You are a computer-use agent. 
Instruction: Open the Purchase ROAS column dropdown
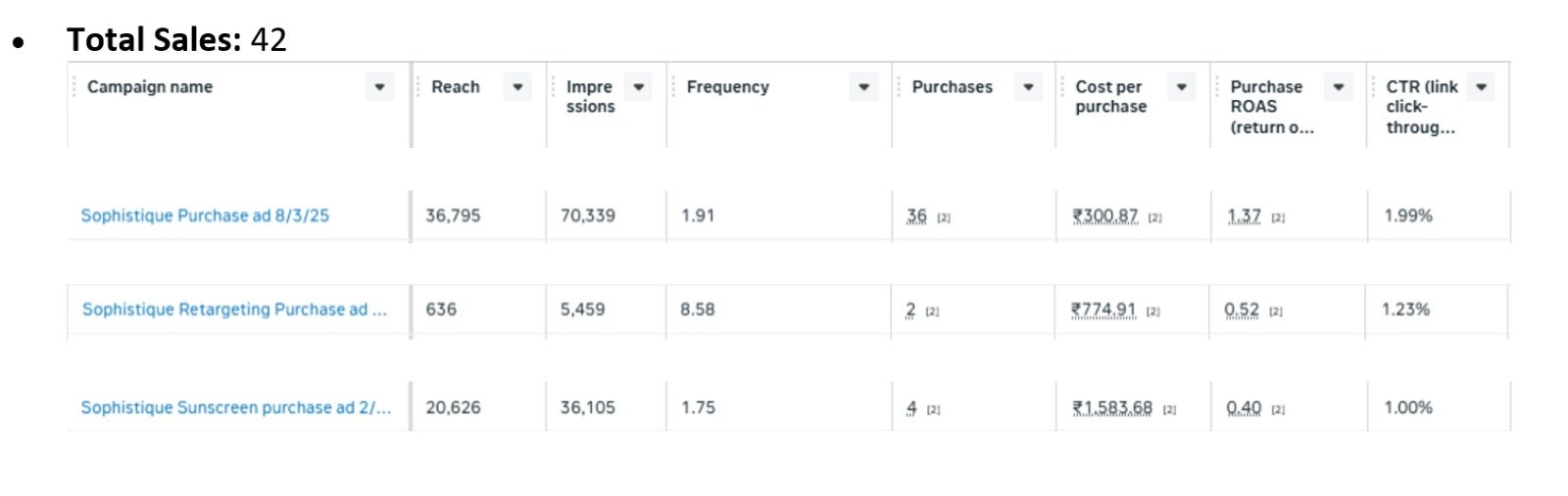pyautogui.click(x=1338, y=87)
